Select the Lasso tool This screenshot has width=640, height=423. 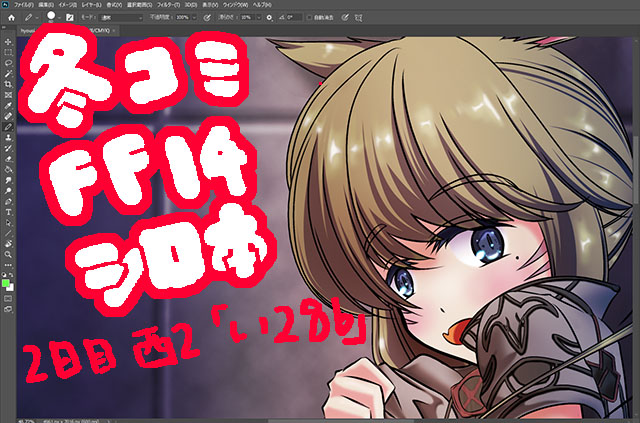point(8,63)
